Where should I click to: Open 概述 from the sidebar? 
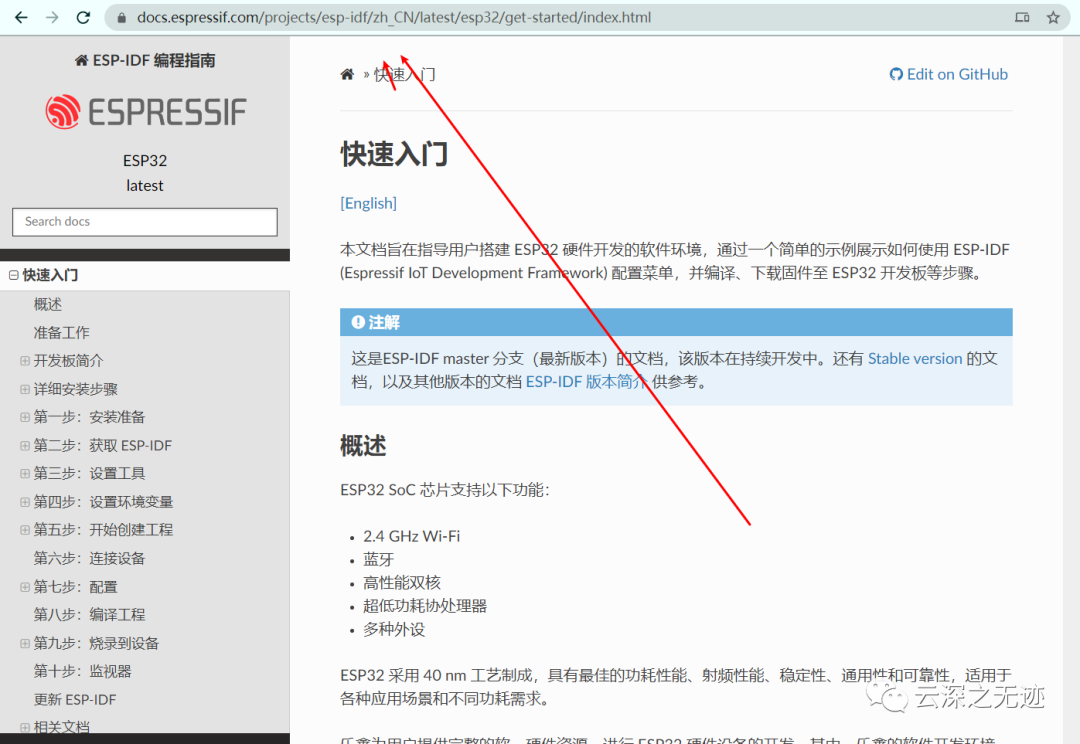click(x=47, y=303)
